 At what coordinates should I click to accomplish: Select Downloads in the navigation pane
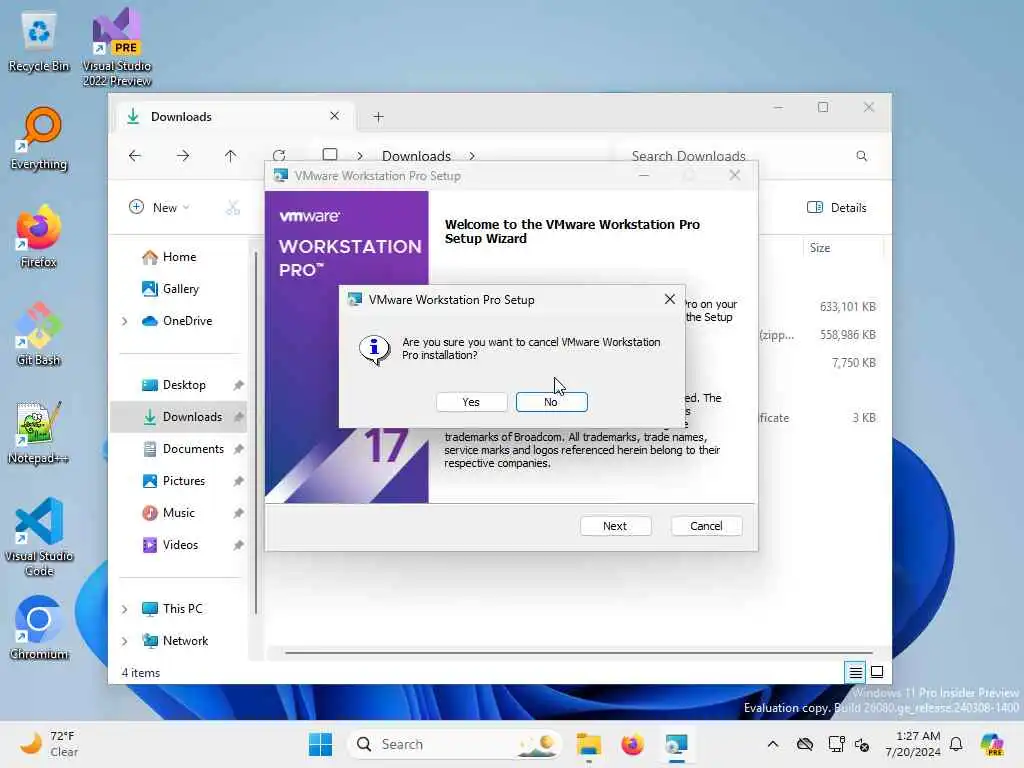click(x=179, y=417)
